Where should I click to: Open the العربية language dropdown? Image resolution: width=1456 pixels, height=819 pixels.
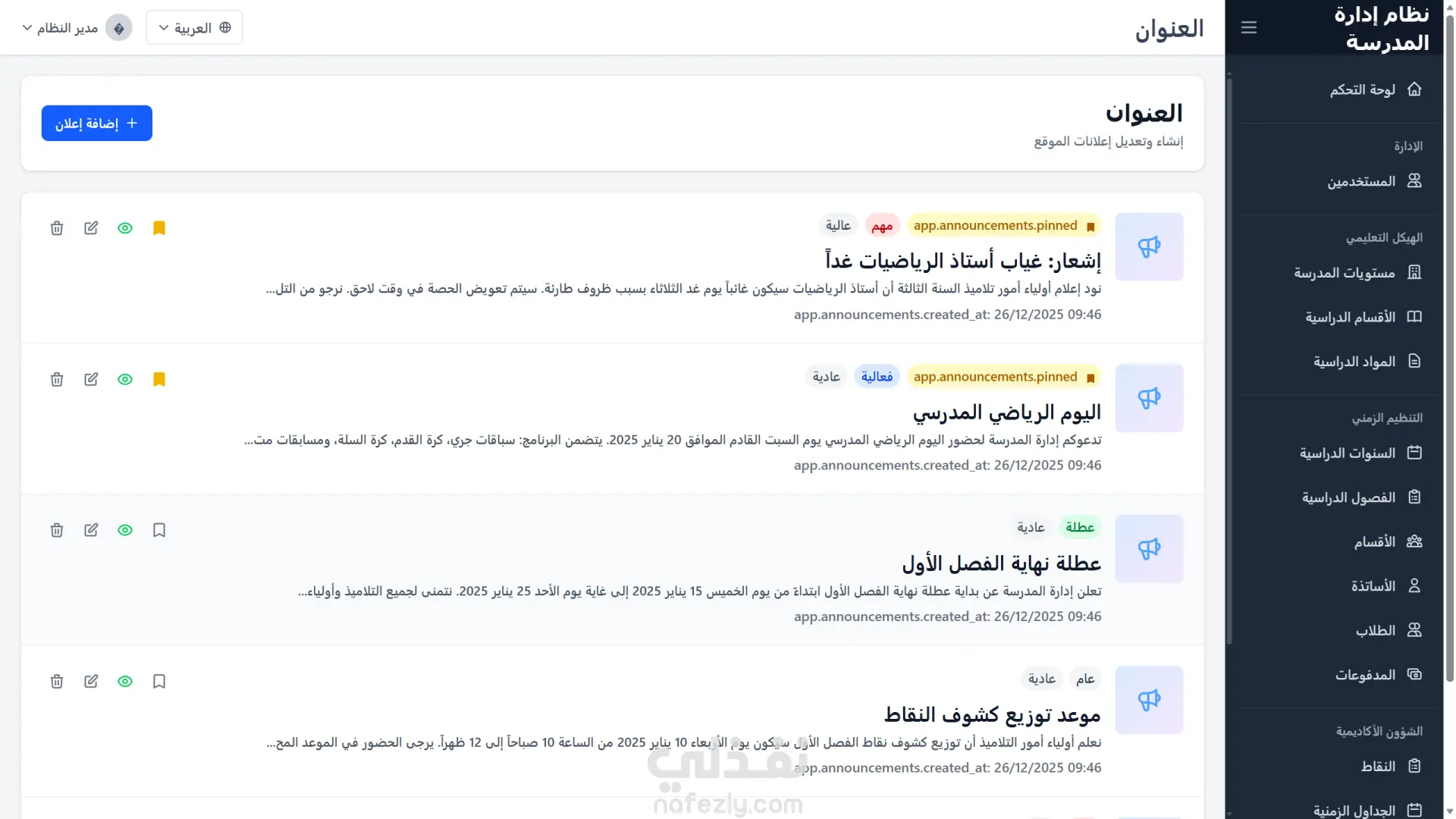(x=194, y=28)
